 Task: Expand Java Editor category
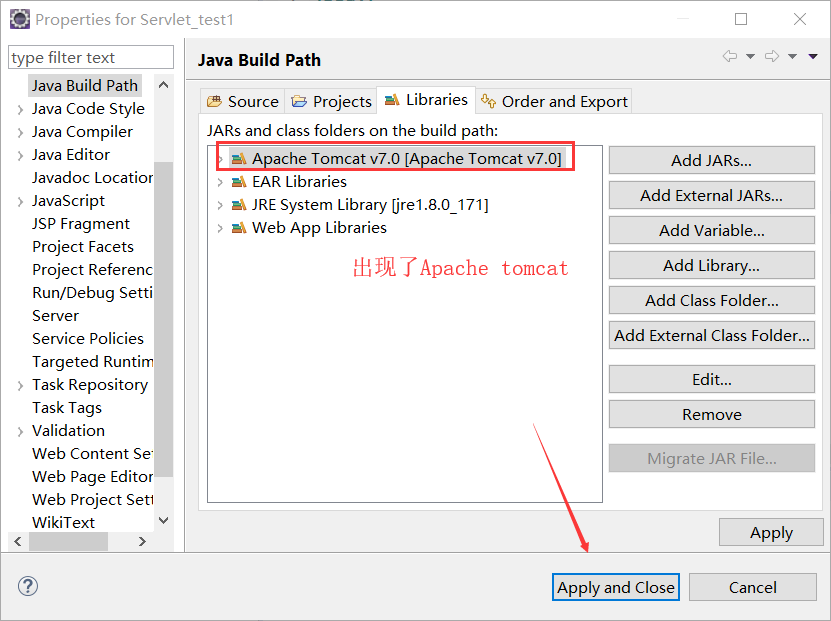coord(20,156)
